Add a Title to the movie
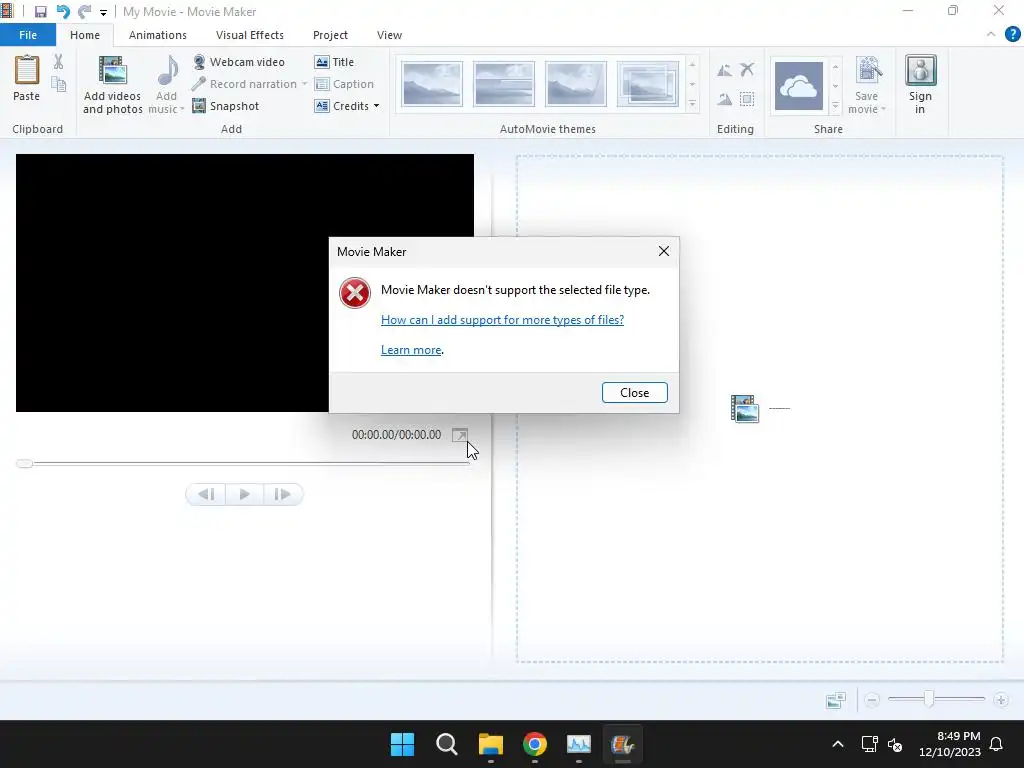Screen dimensions: 1024x768 (x=334, y=62)
